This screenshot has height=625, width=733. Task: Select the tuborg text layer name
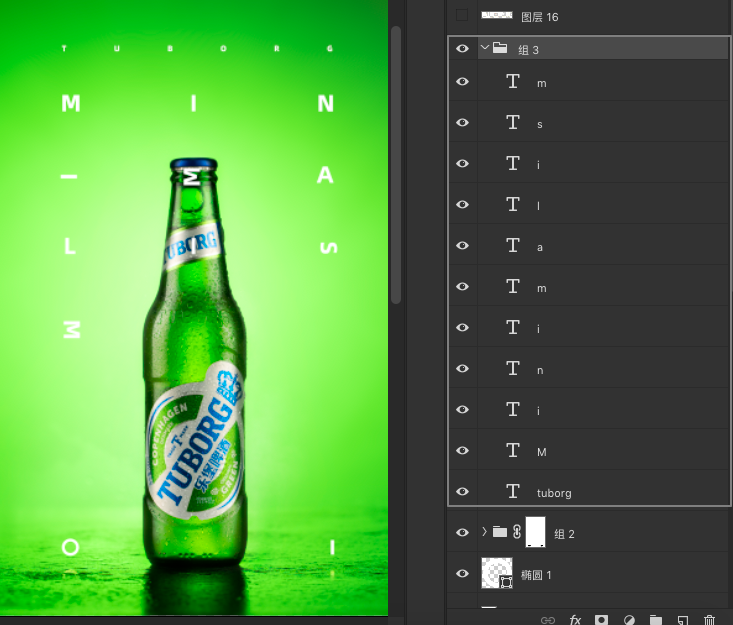coord(554,493)
